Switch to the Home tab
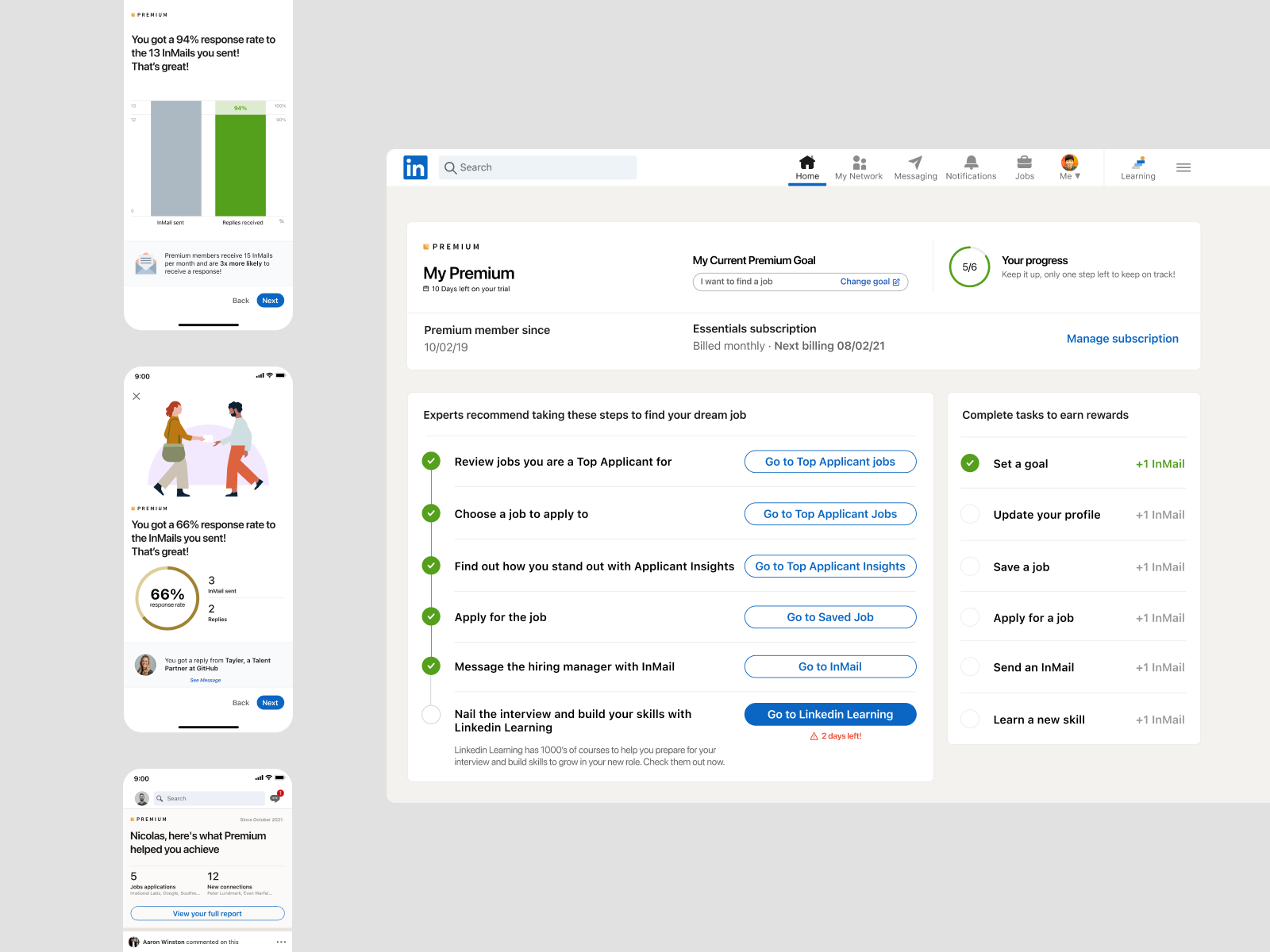The width and height of the screenshot is (1270, 952). tap(807, 167)
